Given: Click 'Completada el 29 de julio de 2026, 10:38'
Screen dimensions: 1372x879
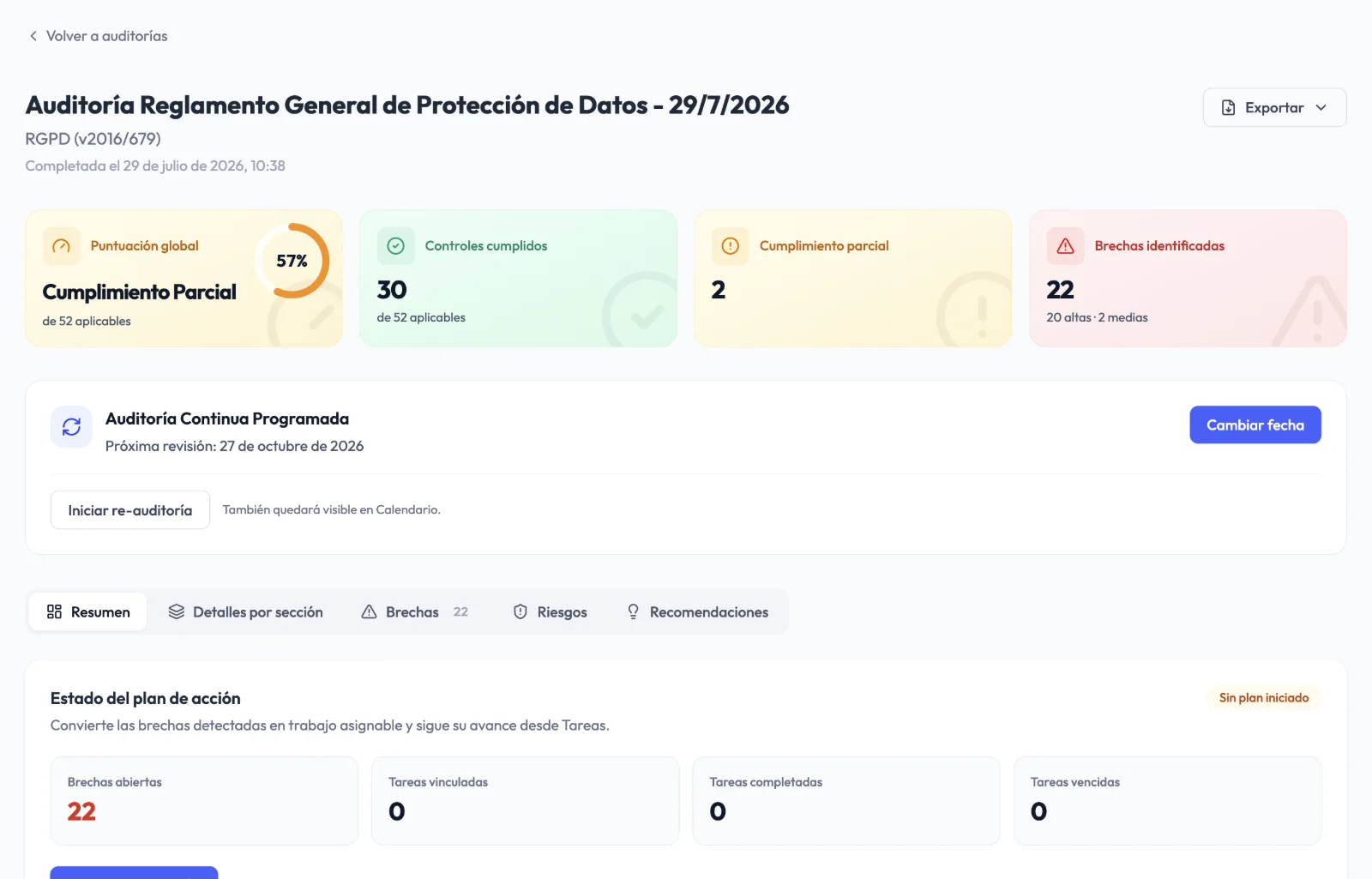Looking at the screenshot, I should [x=155, y=166].
